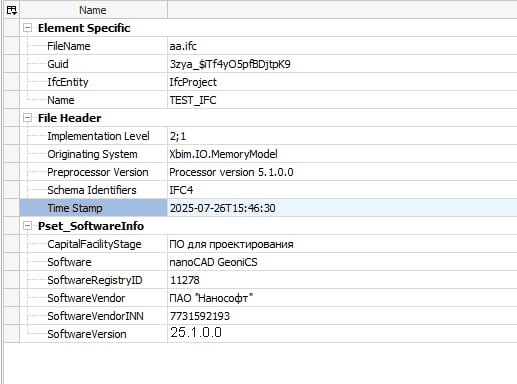This screenshot has height=384, width=517.
Task: Click the highlighted Time Stamp value
Action: (342, 208)
